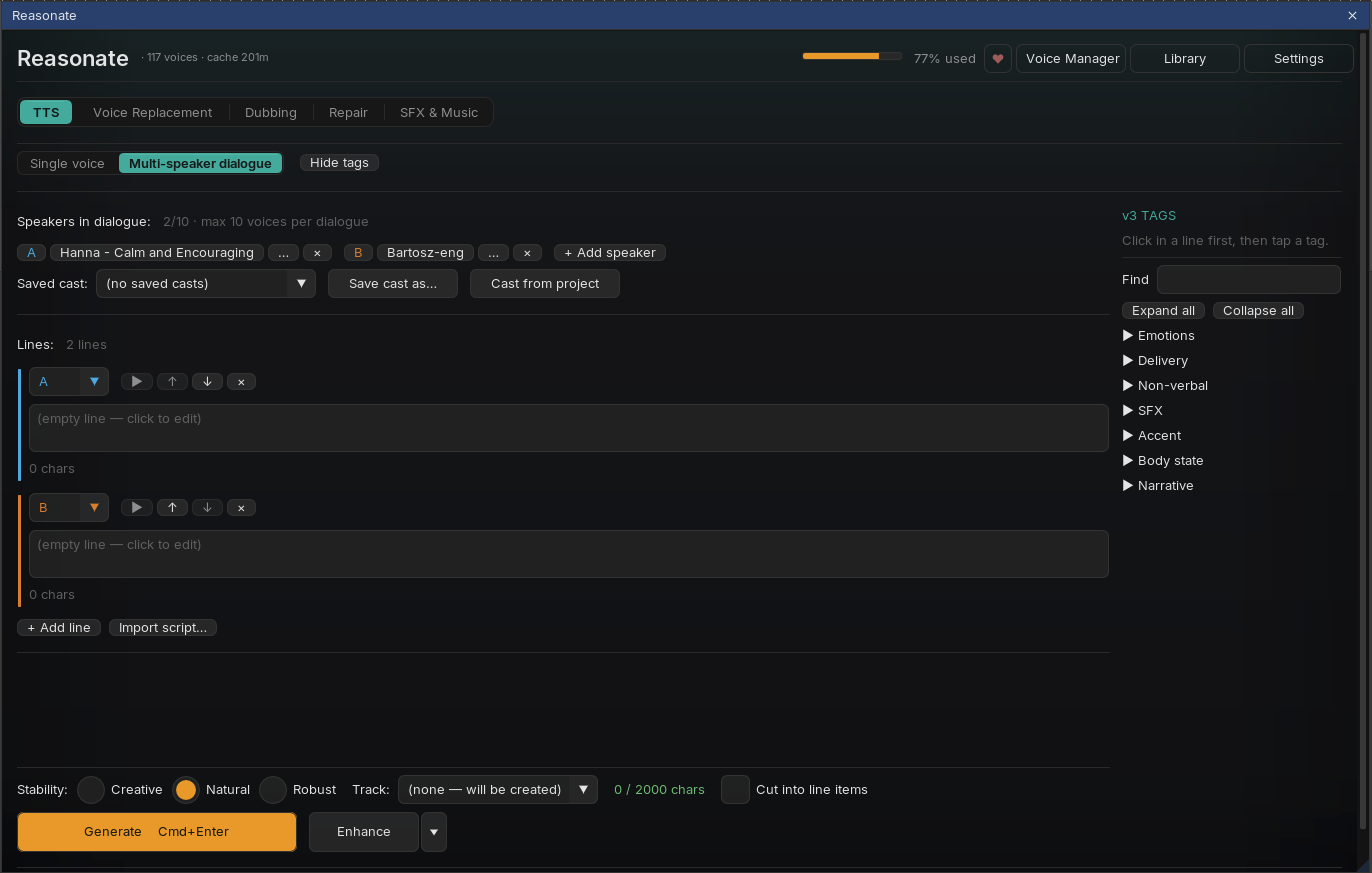This screenshot has width=1372, height=873.
Task: Select Robust stability
Action: pyautogui.click(x=273, y=790)
